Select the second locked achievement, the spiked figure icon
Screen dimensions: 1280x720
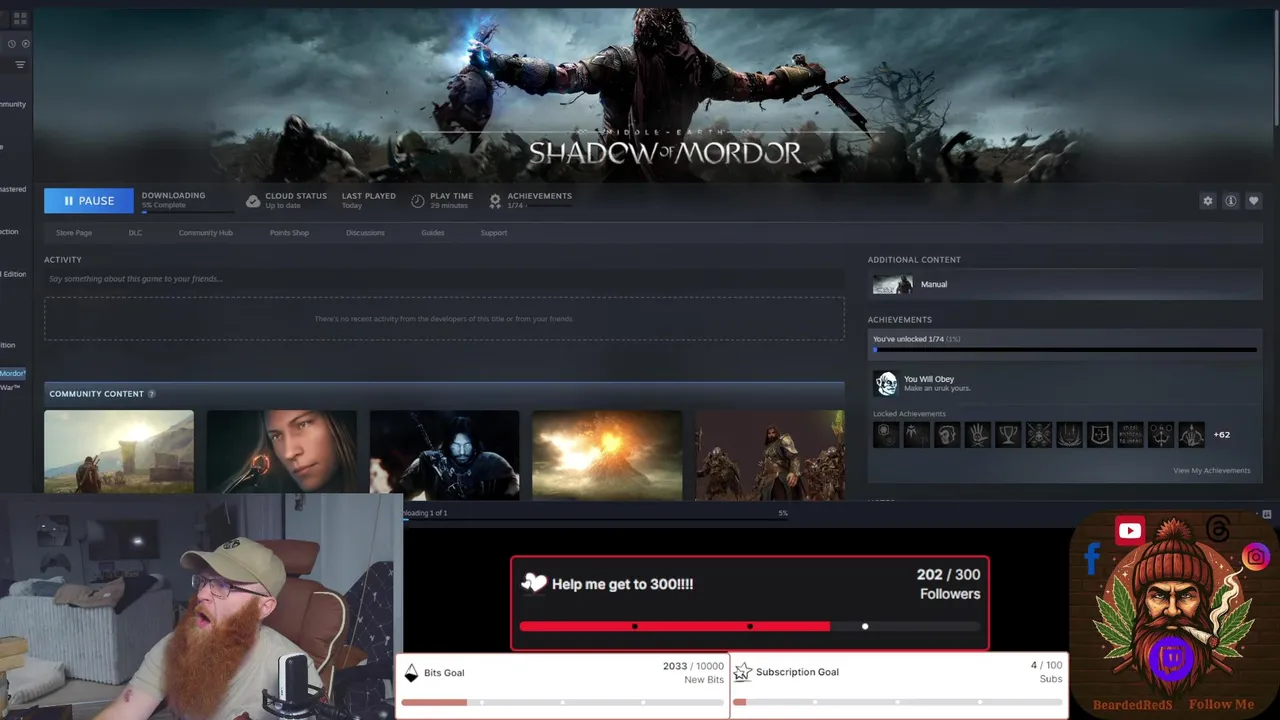916,435
